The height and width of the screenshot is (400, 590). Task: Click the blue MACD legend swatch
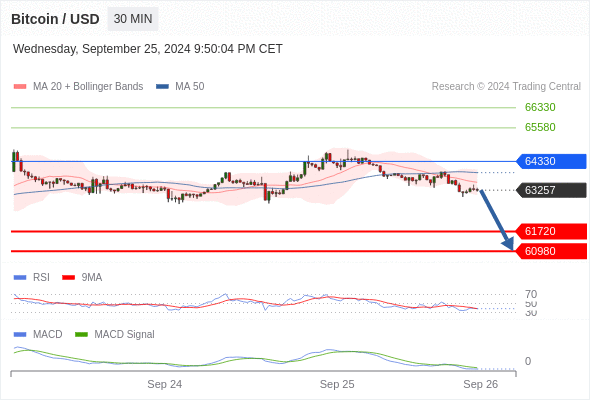pos(20,334)
